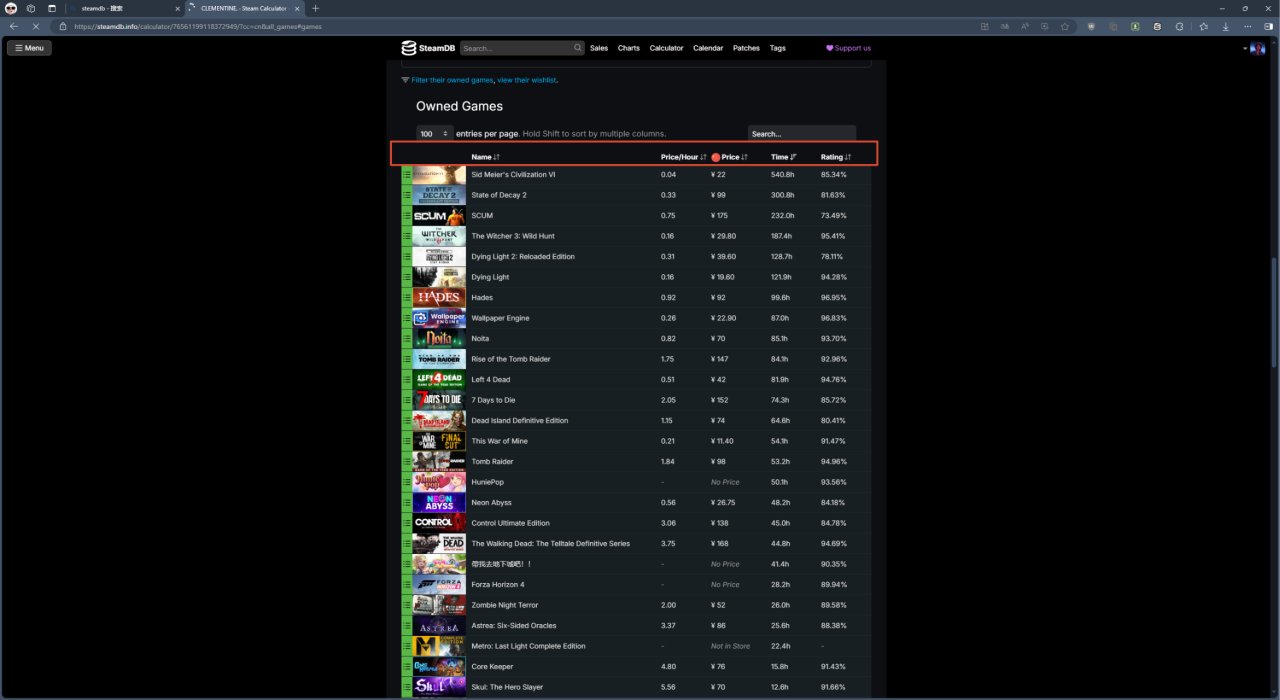Open browser downloads icon

pos(1226,26)
